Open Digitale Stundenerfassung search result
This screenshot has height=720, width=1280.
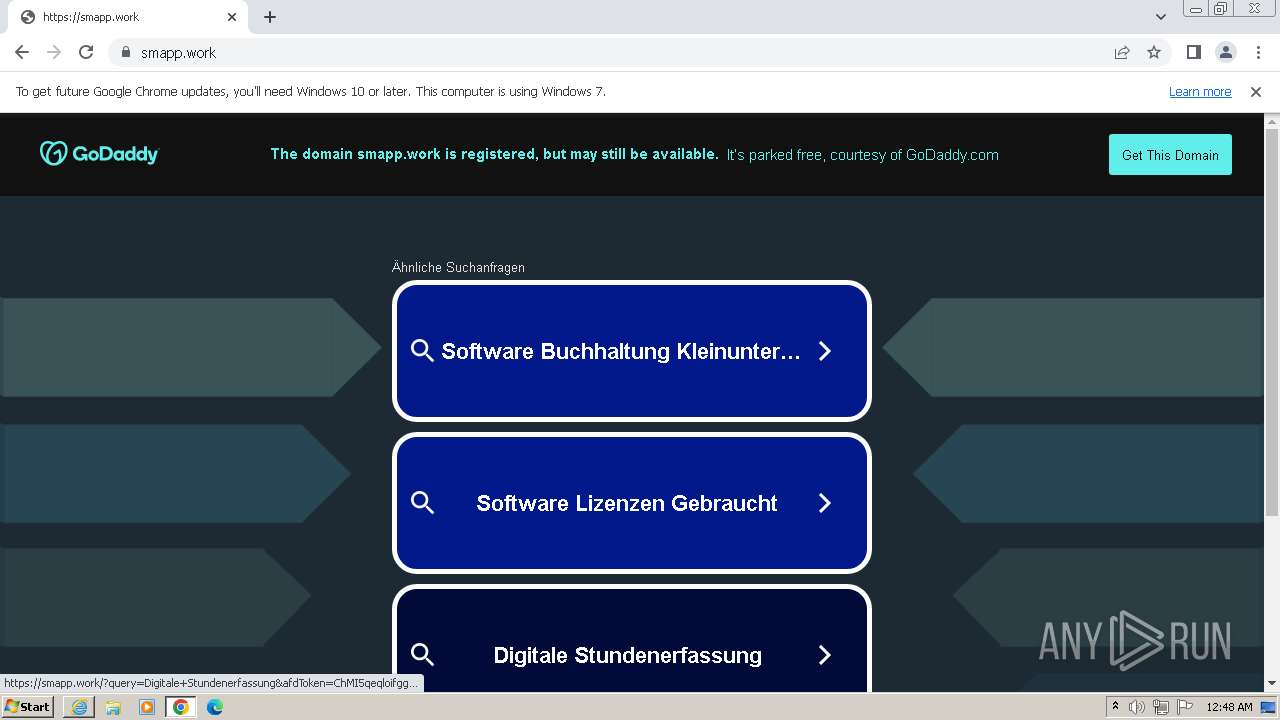[632, 640]
